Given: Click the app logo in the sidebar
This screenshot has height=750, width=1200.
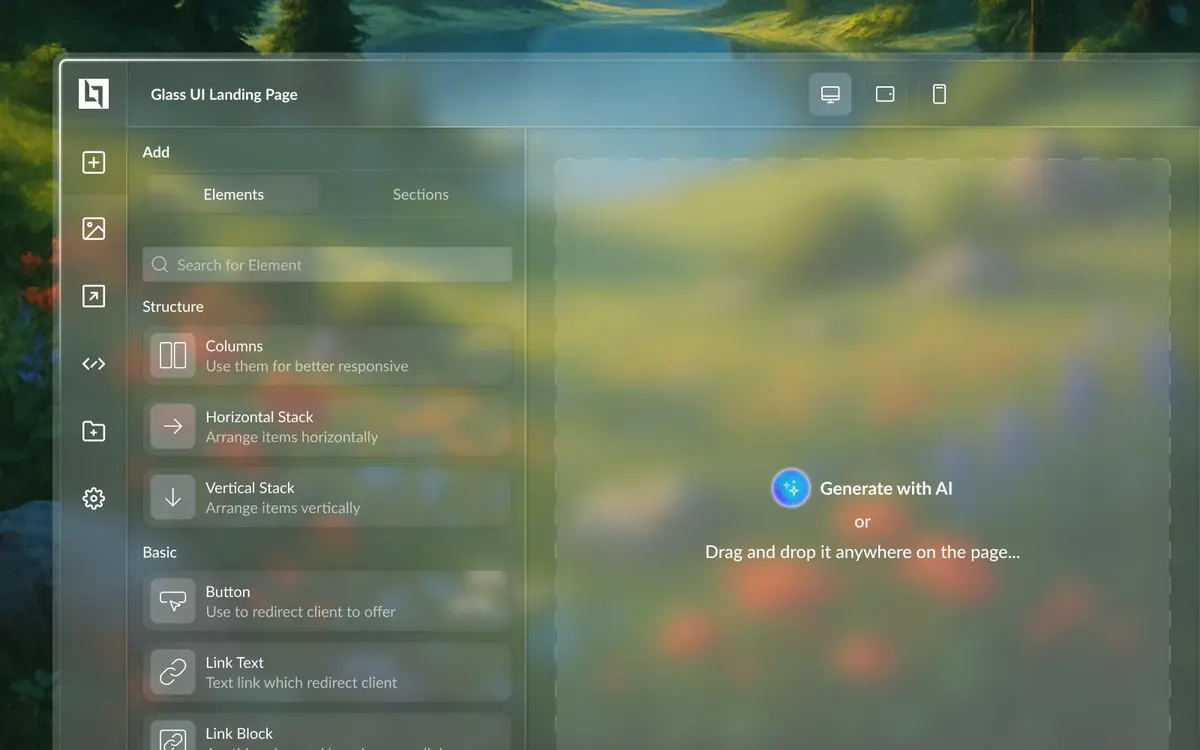Looking at the screenshot, I should click(94, 94).
